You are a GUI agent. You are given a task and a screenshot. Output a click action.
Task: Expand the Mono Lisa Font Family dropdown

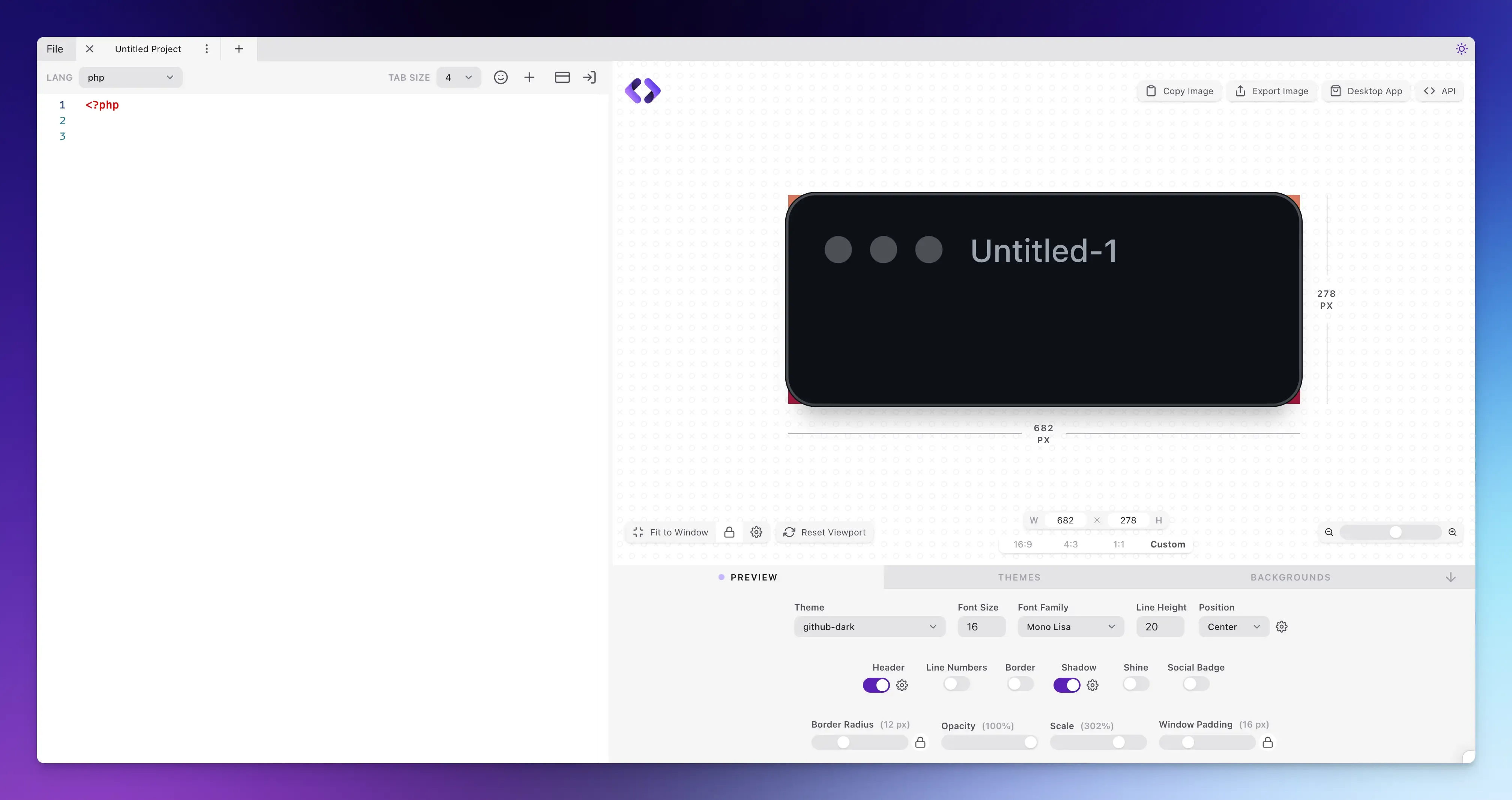click(1070, 627)
